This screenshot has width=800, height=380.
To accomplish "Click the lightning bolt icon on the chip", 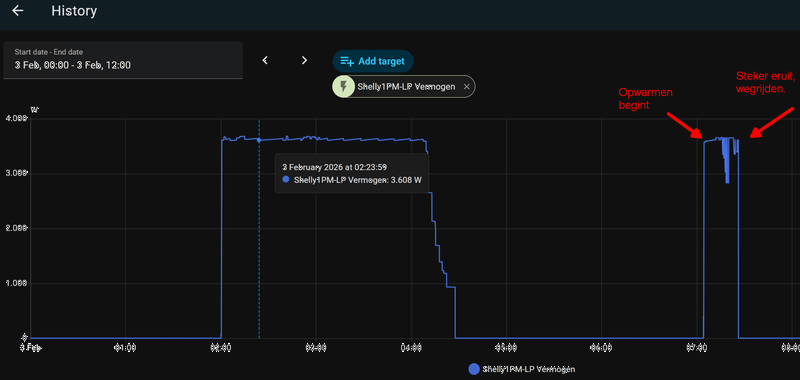I will [343, 87].
